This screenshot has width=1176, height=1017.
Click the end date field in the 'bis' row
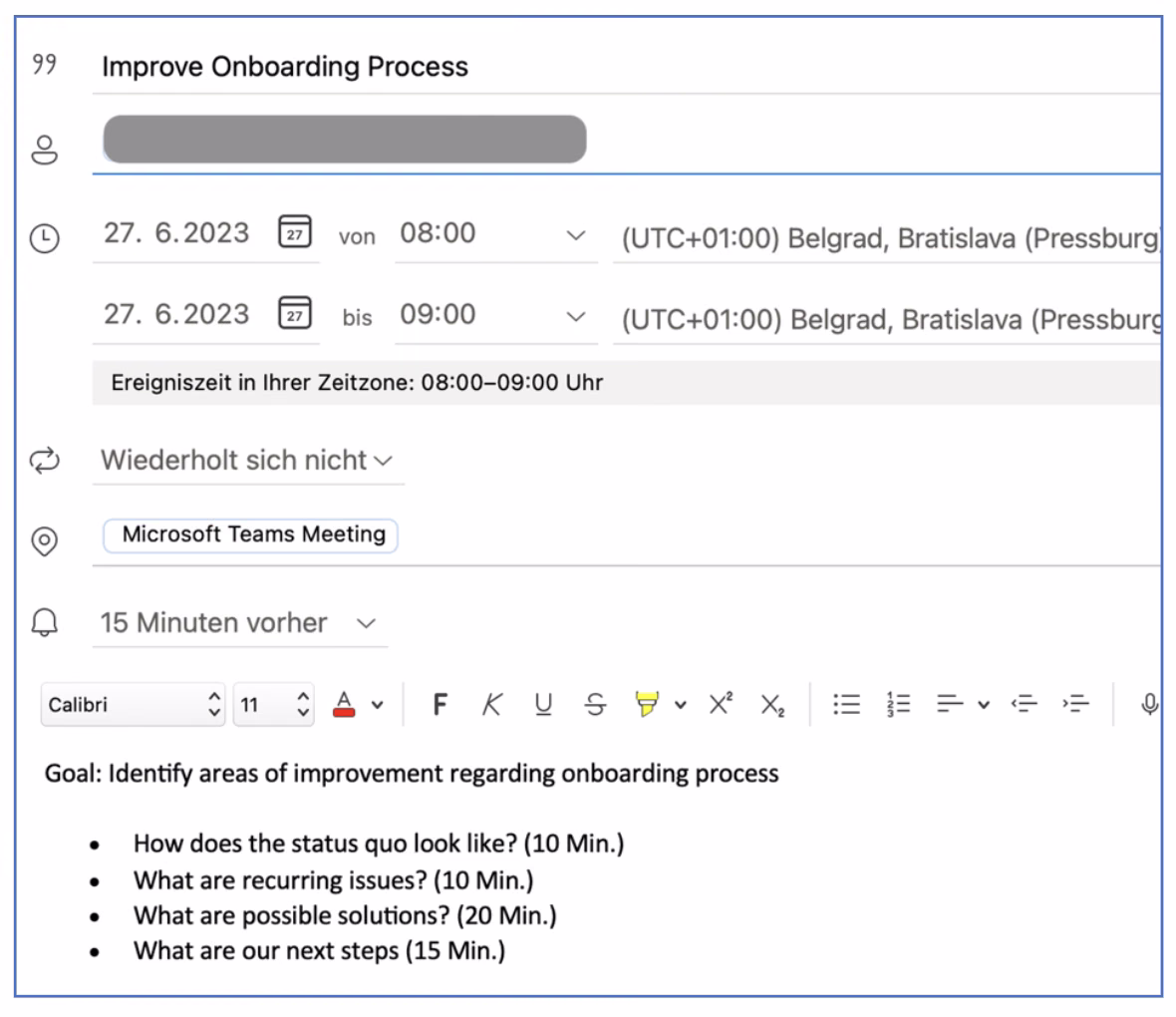176,314
